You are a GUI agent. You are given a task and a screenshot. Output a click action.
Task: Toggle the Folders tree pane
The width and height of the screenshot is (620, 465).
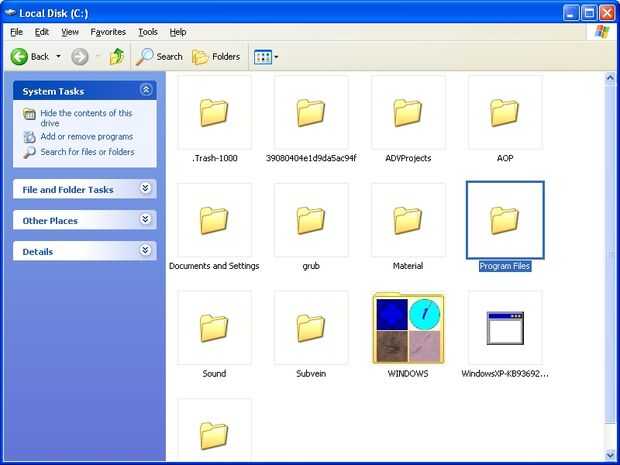[x=216, y=57]
